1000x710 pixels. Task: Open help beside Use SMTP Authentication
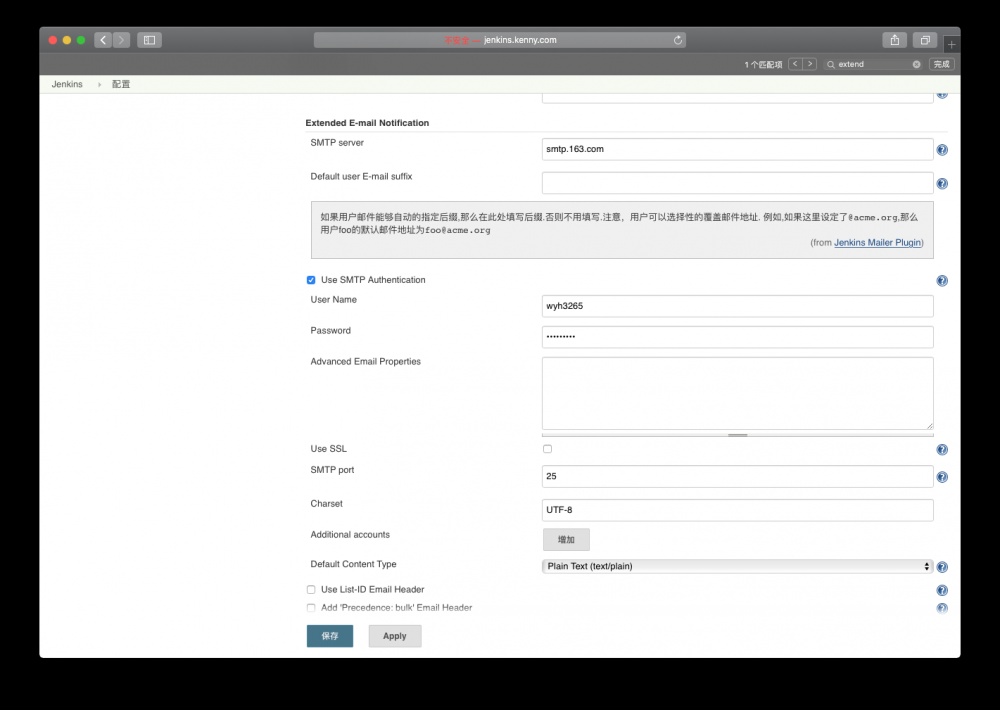click(x=941, y=280)
